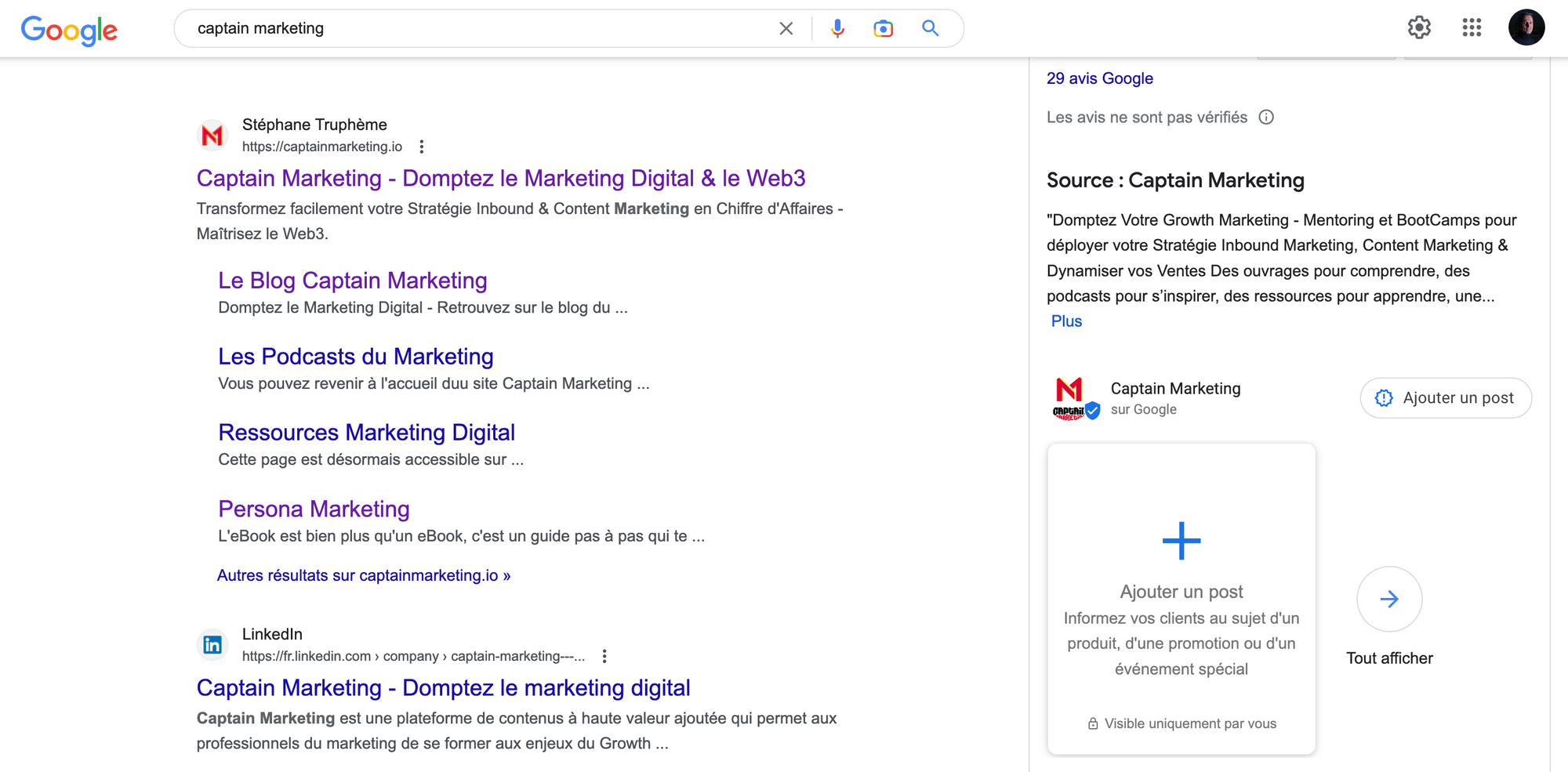The image size is (1568, 772).
Task: Click LinkedIn site name above URL
Action: tap(272, 634)
